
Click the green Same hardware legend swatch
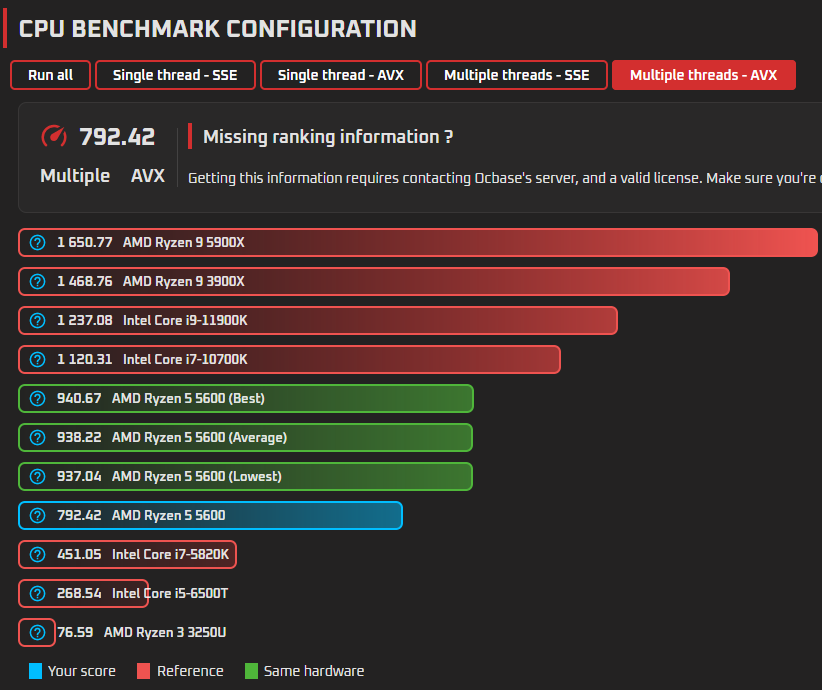coord(251,671)
